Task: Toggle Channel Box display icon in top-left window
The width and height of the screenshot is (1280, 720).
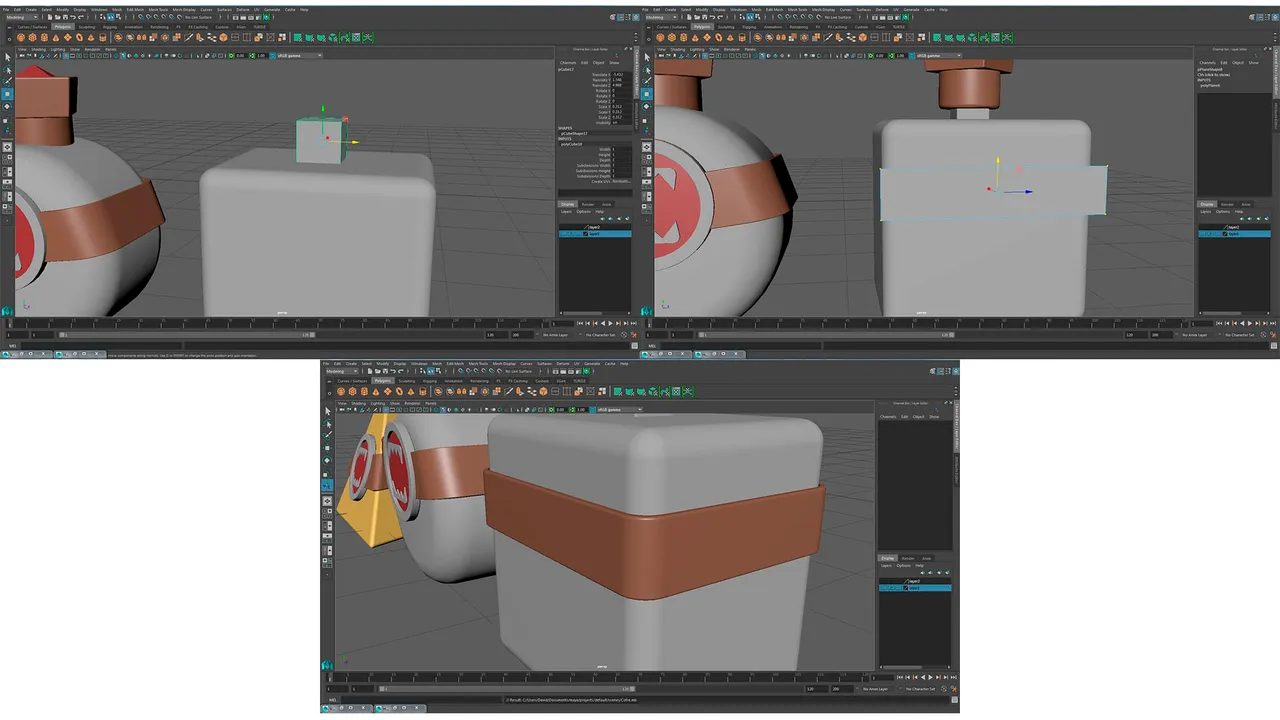Action: [636, 17]
